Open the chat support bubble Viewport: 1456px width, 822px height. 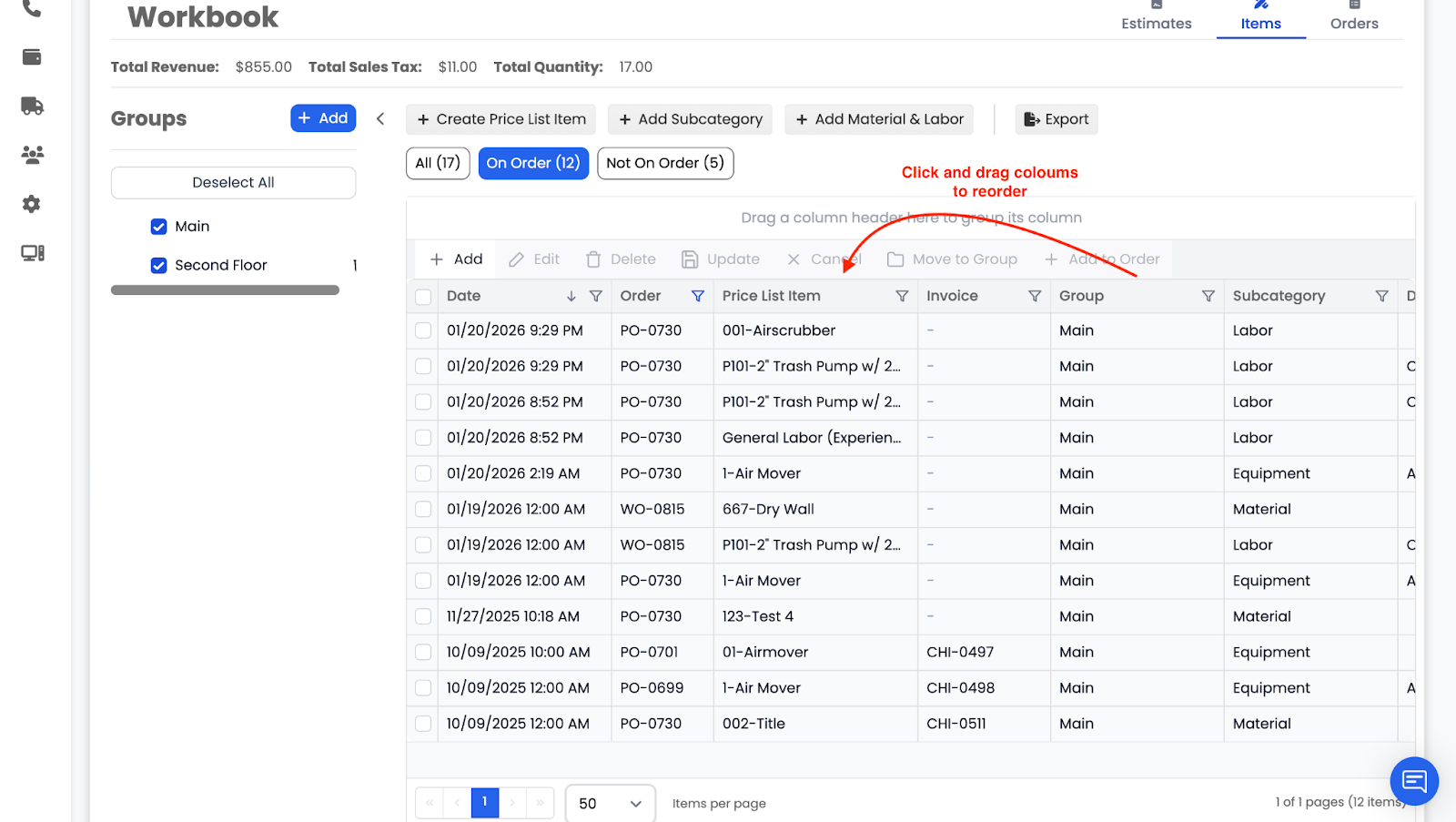click(x=1413, y=780)
